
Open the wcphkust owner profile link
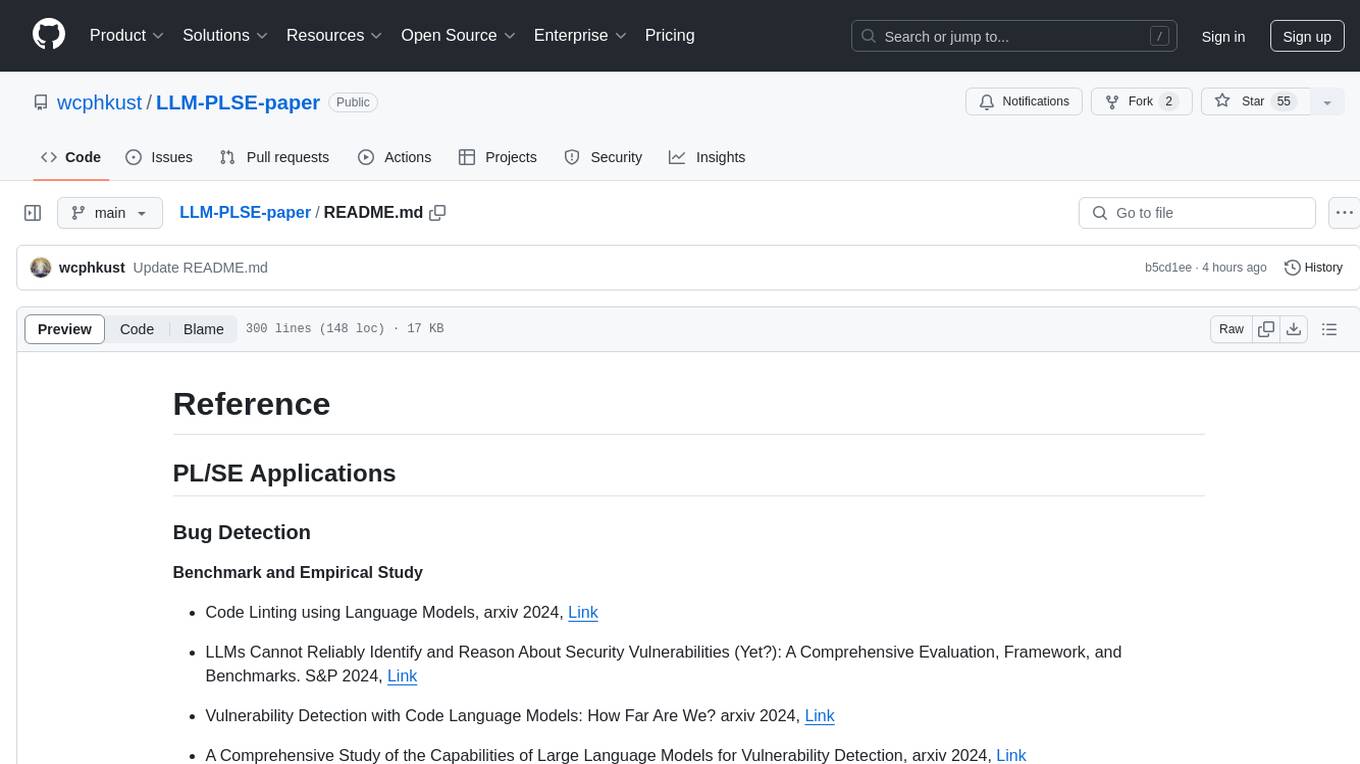100,102
